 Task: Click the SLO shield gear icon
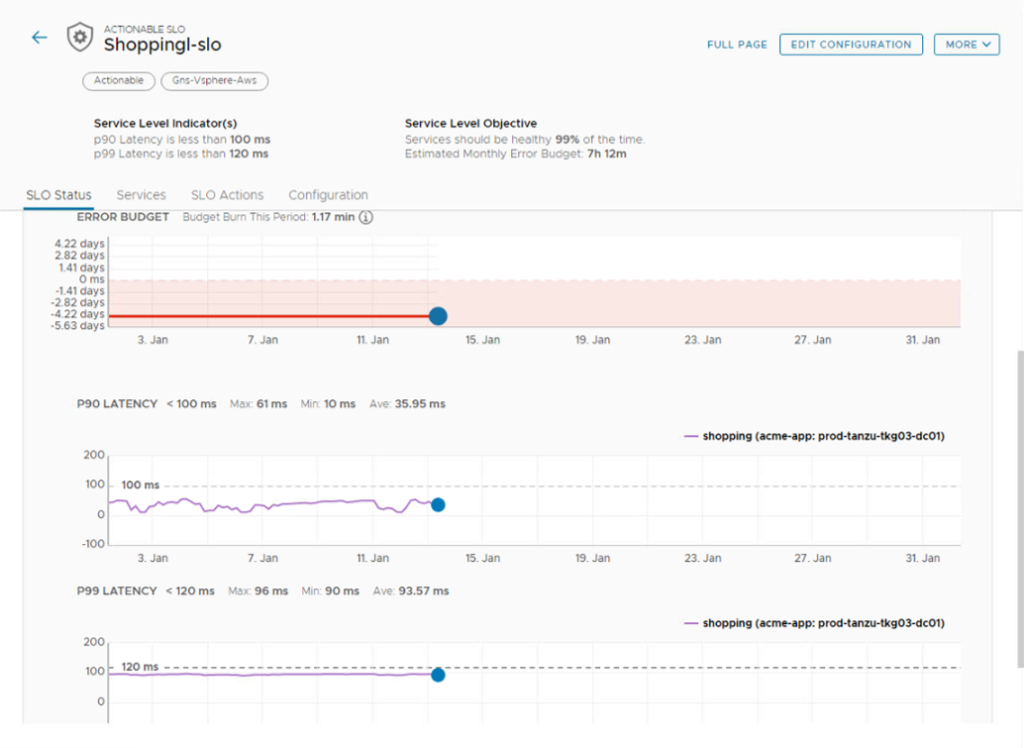pos(80,38)
